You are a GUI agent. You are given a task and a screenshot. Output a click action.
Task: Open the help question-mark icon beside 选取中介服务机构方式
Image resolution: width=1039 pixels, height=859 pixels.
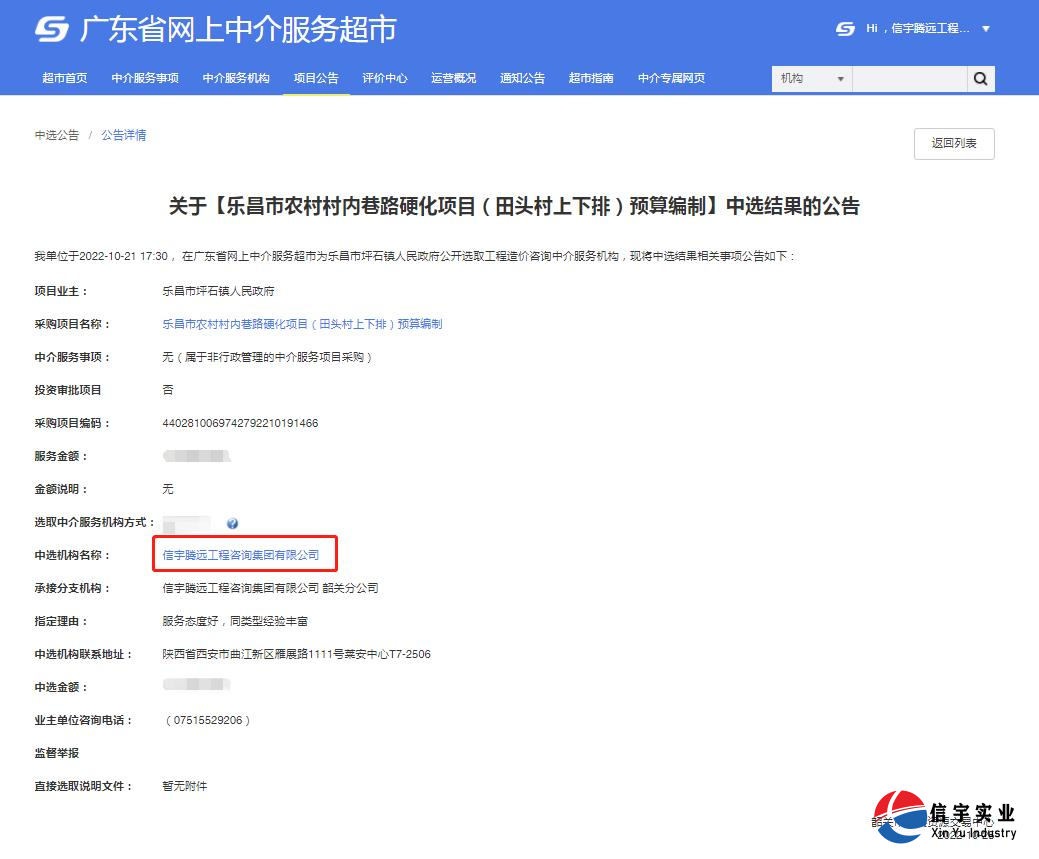click(x=233, y=522)
